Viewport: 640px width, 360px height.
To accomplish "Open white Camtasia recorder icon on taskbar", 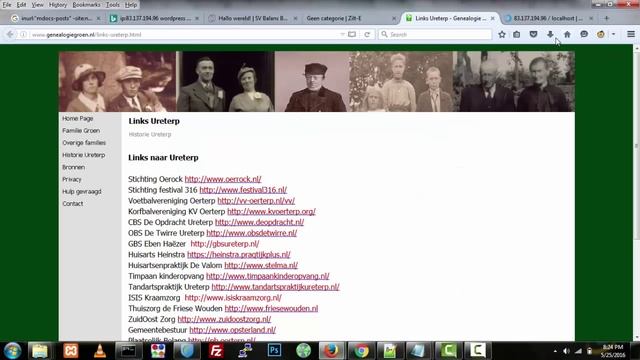I will 477,351.
